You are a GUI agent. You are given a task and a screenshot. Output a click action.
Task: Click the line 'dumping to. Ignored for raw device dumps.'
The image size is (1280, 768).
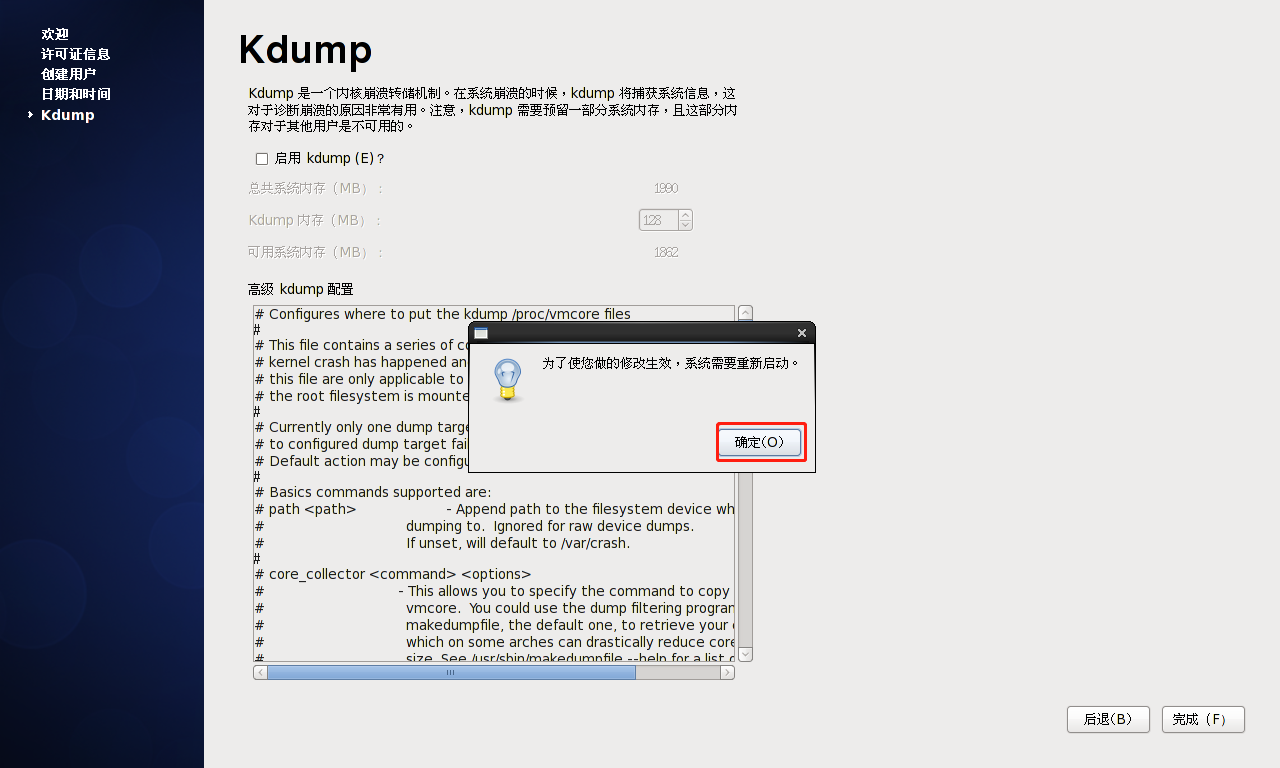click(550, 526)
